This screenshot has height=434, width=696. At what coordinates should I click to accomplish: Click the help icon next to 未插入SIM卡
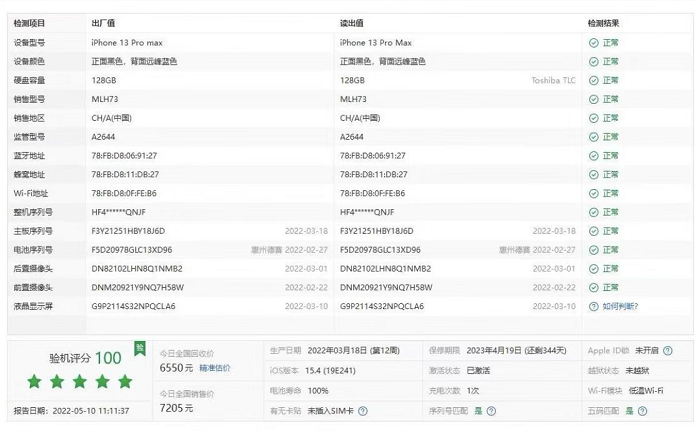tap(363, 411)
